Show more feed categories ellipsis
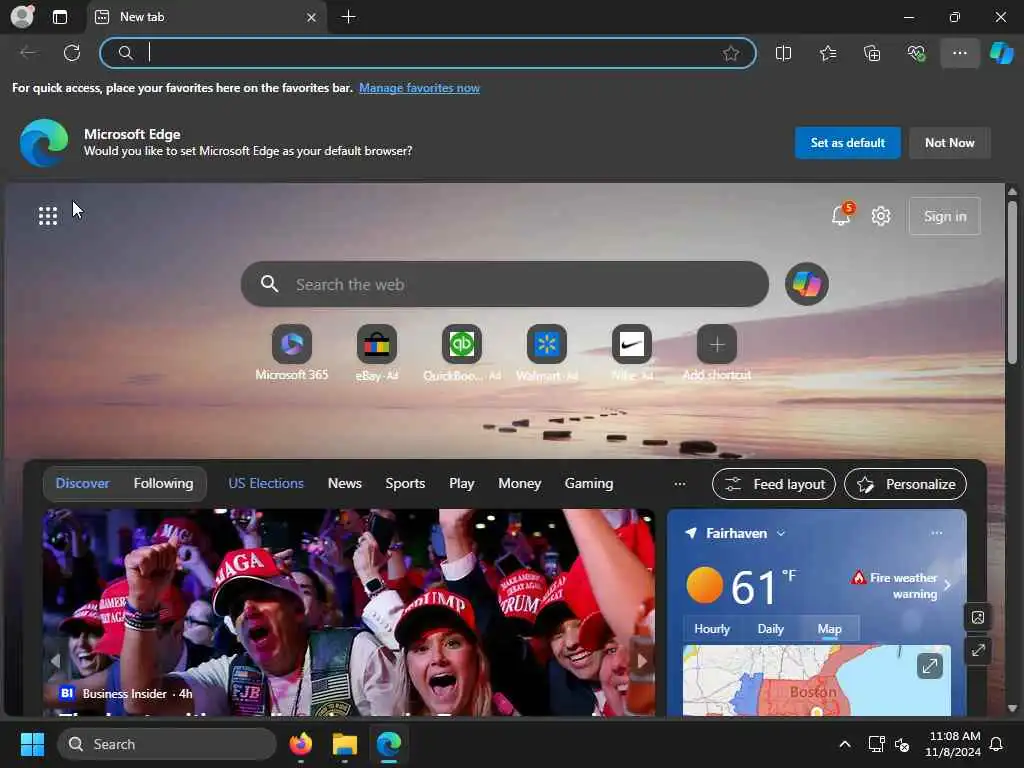The width and height of the screenshot is (1024, 768). [x=680, y=484]
